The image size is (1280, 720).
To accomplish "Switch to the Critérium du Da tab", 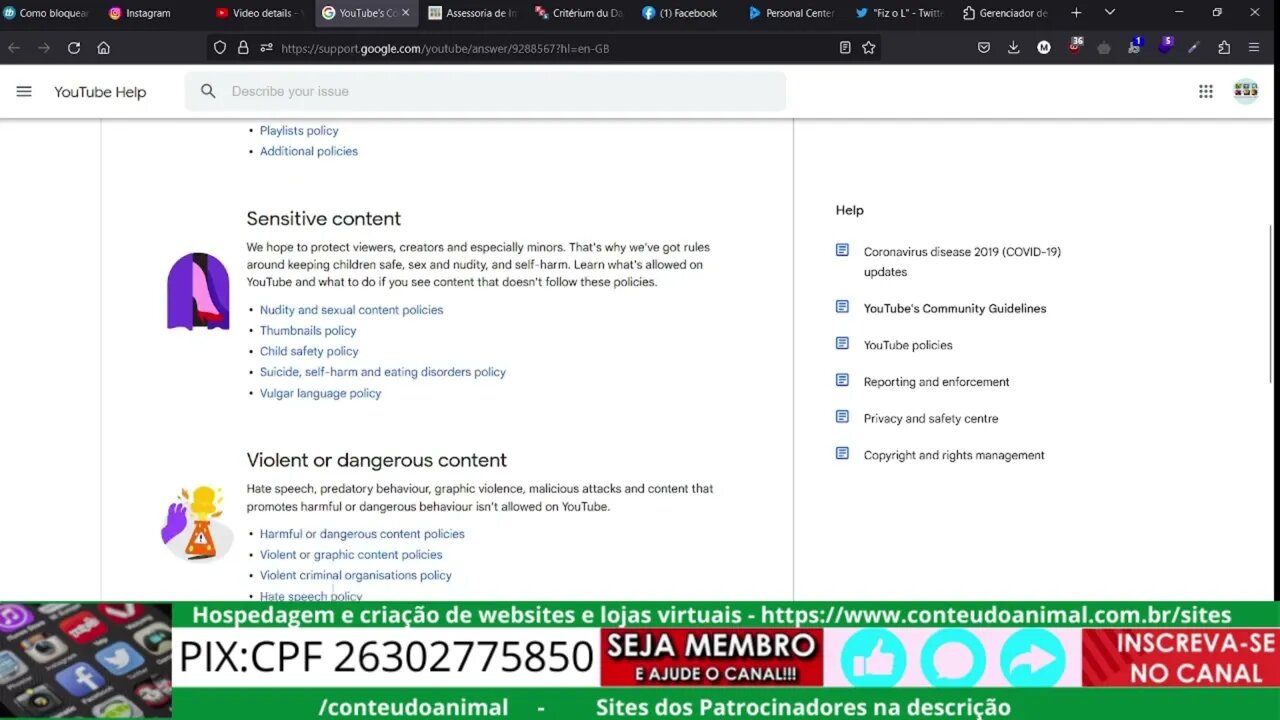I will click(x=581, y=13).
